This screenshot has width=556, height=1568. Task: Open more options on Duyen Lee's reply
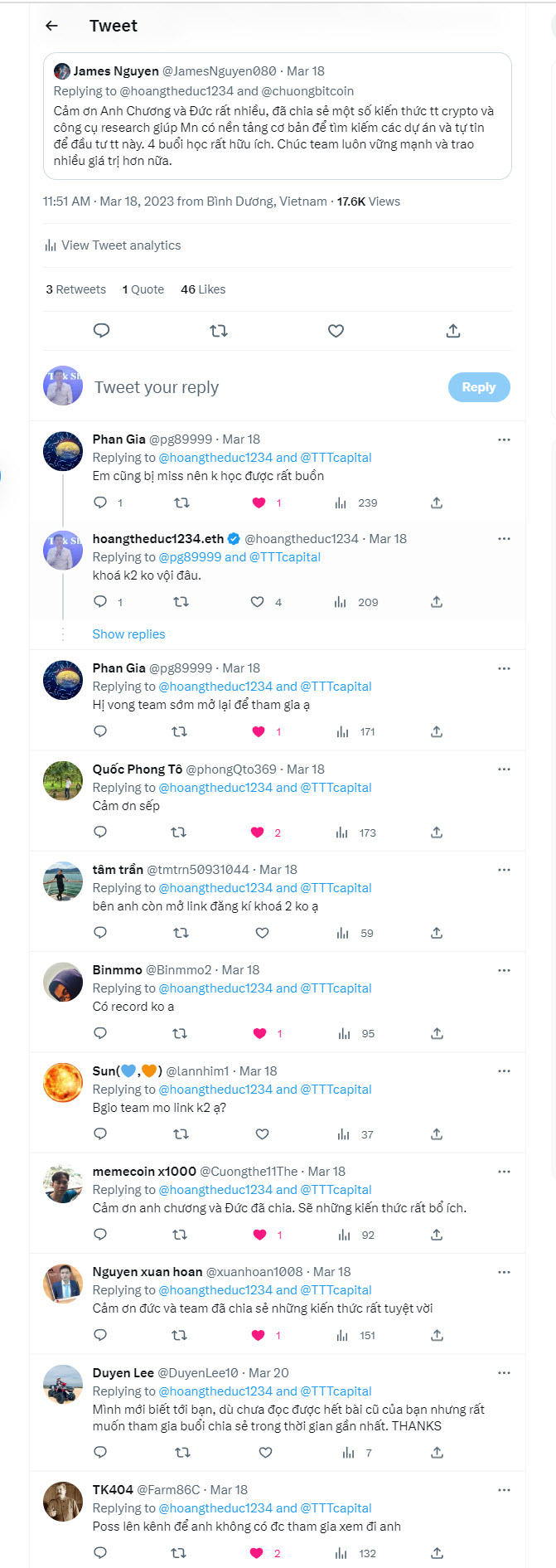point(504,1373)
